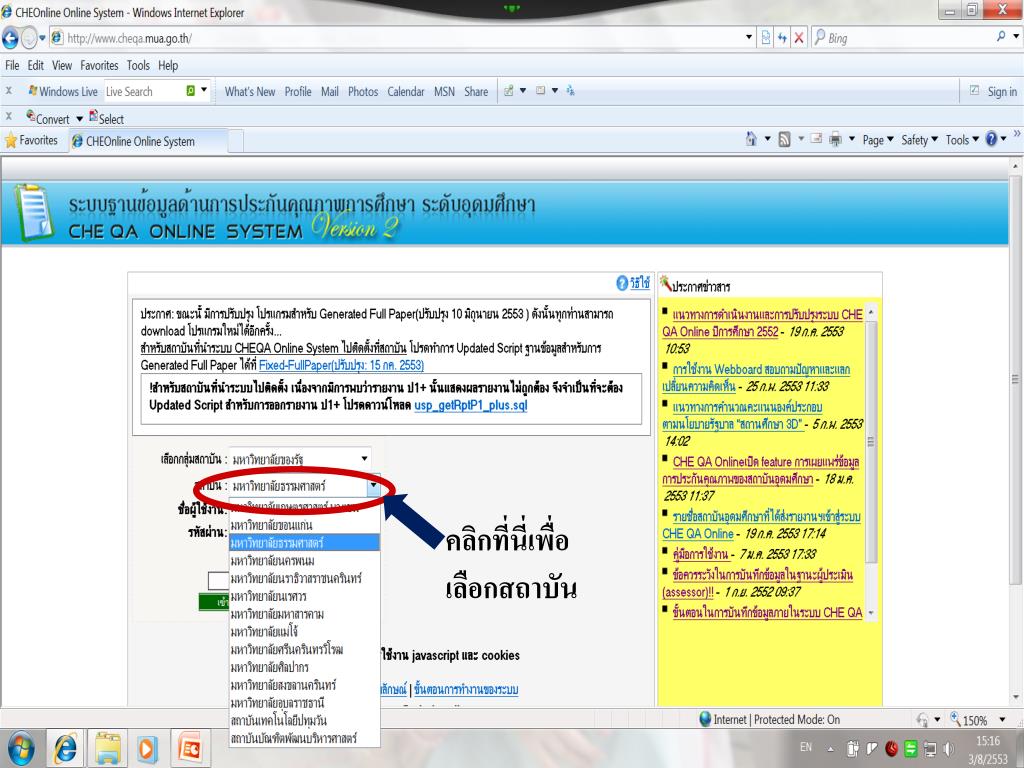Click the browser Forward arrow button
The height and width of the screenshot is (768, 1024).
[29, 38]
